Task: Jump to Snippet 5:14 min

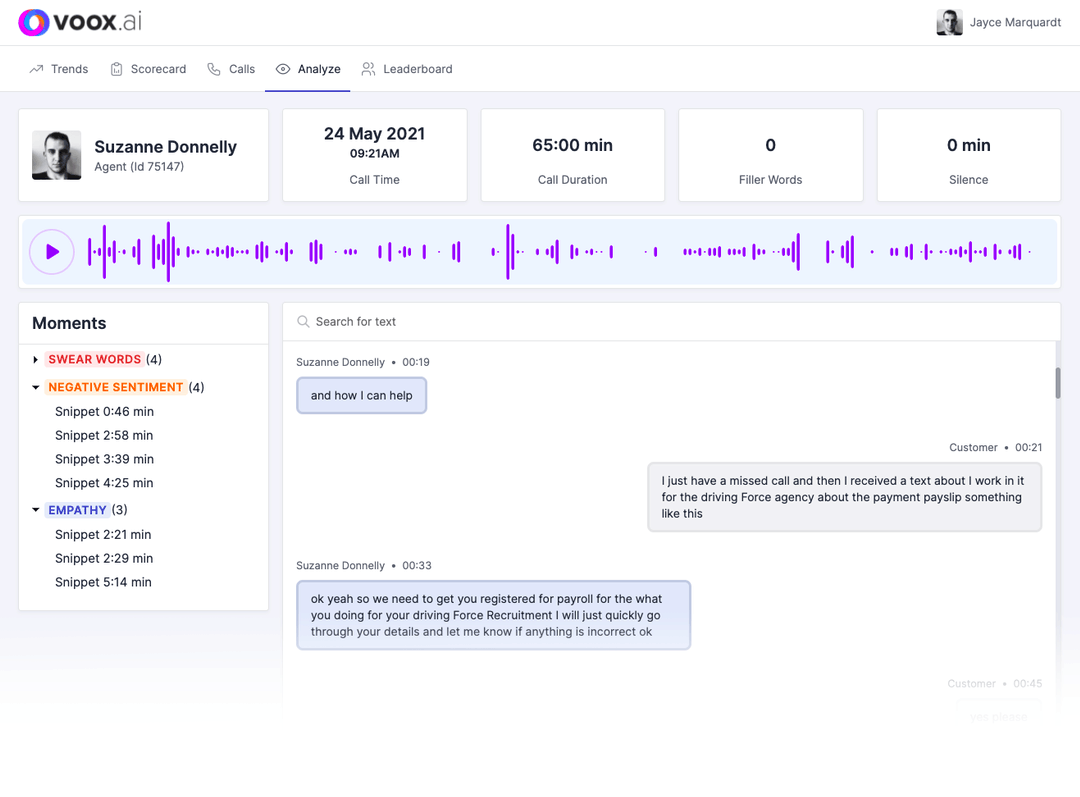Action: pos(103,582)
